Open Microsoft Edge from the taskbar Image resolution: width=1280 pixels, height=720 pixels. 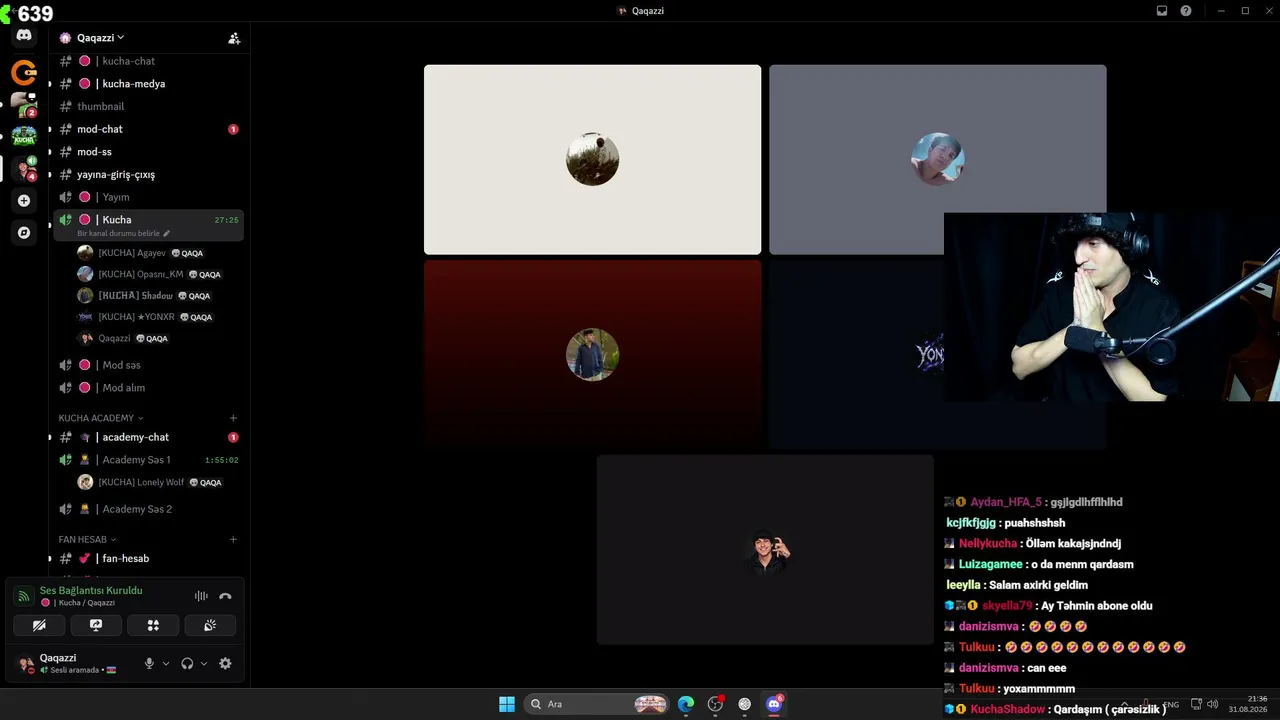click(x=686, y=704)
